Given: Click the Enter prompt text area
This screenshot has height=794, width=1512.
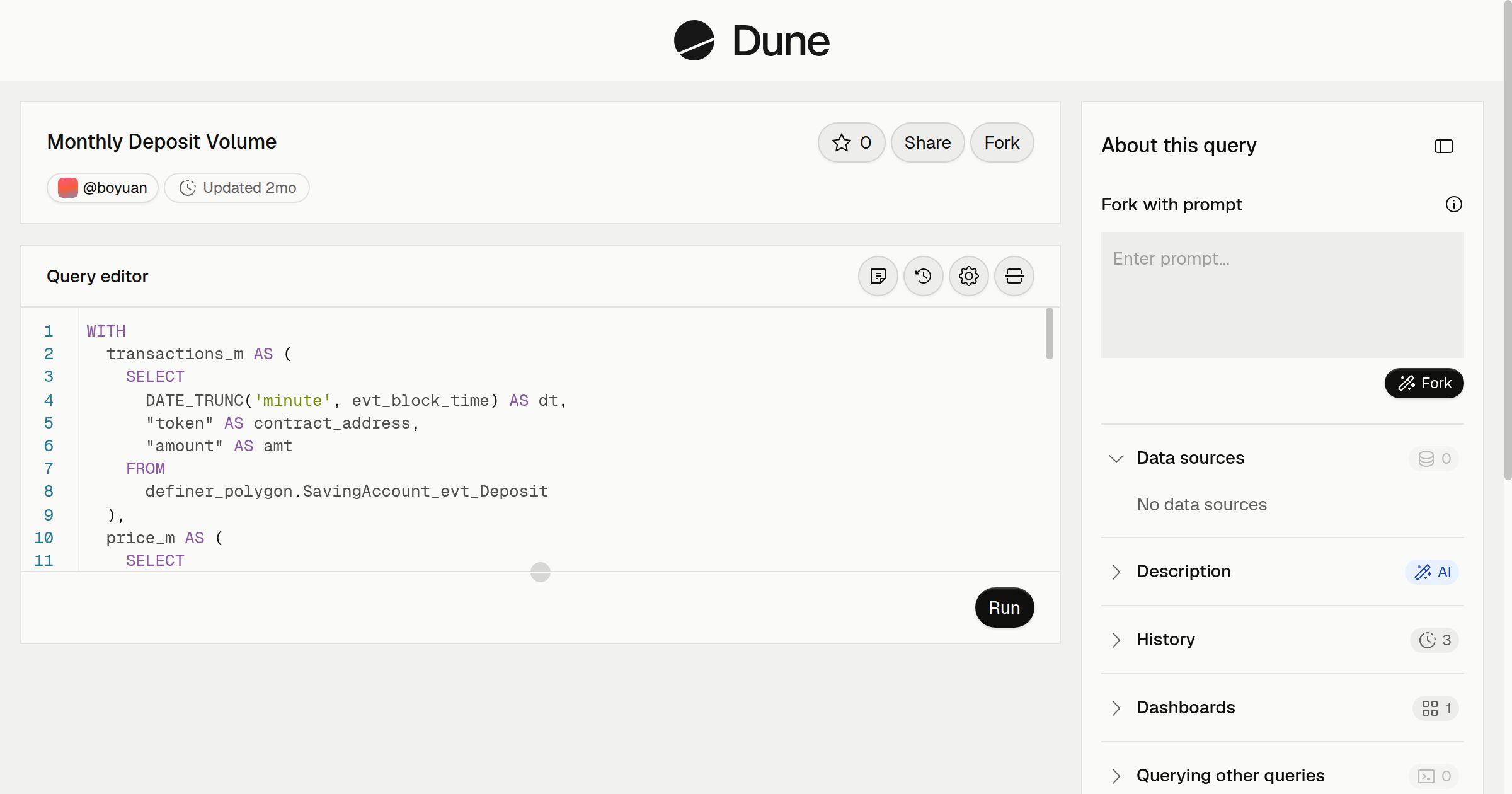Looking at the screenshot, I should pos(1282,295).
